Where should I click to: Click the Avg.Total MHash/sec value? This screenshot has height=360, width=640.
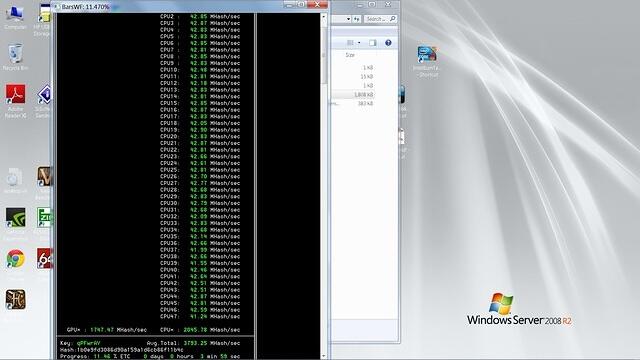click(195, 343)
